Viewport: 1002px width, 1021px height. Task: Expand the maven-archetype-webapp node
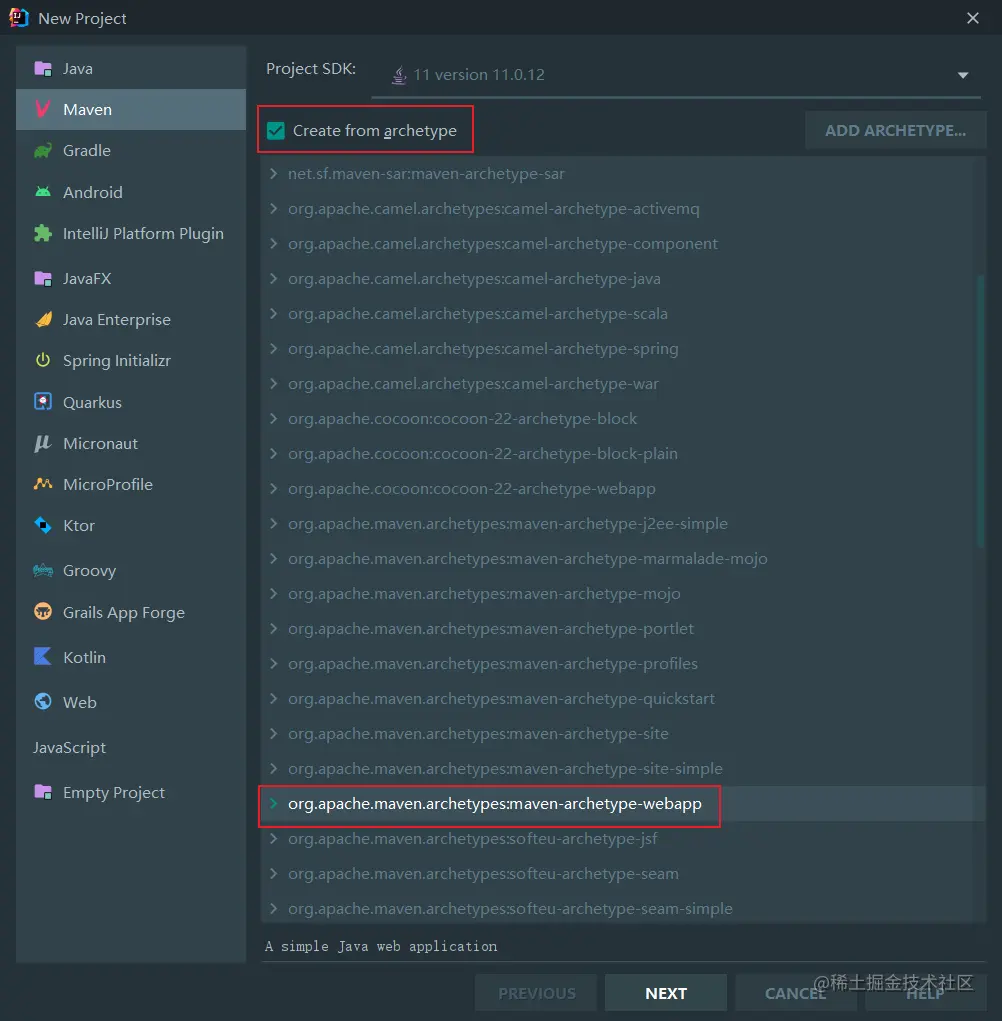[x=273, y=804]
